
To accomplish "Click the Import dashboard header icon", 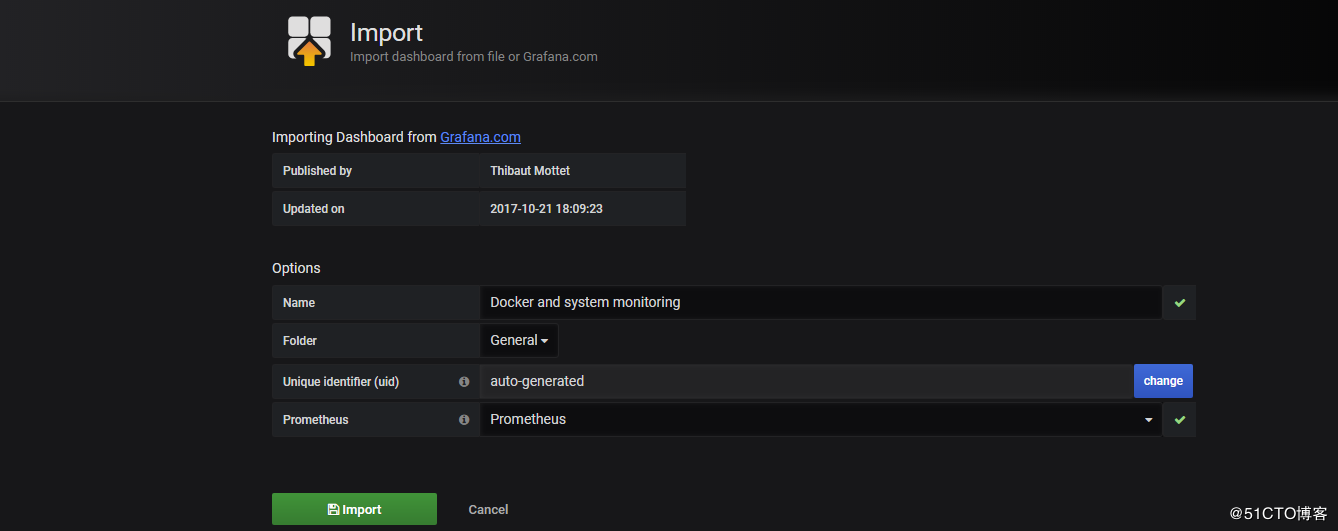I will point(309,41).
